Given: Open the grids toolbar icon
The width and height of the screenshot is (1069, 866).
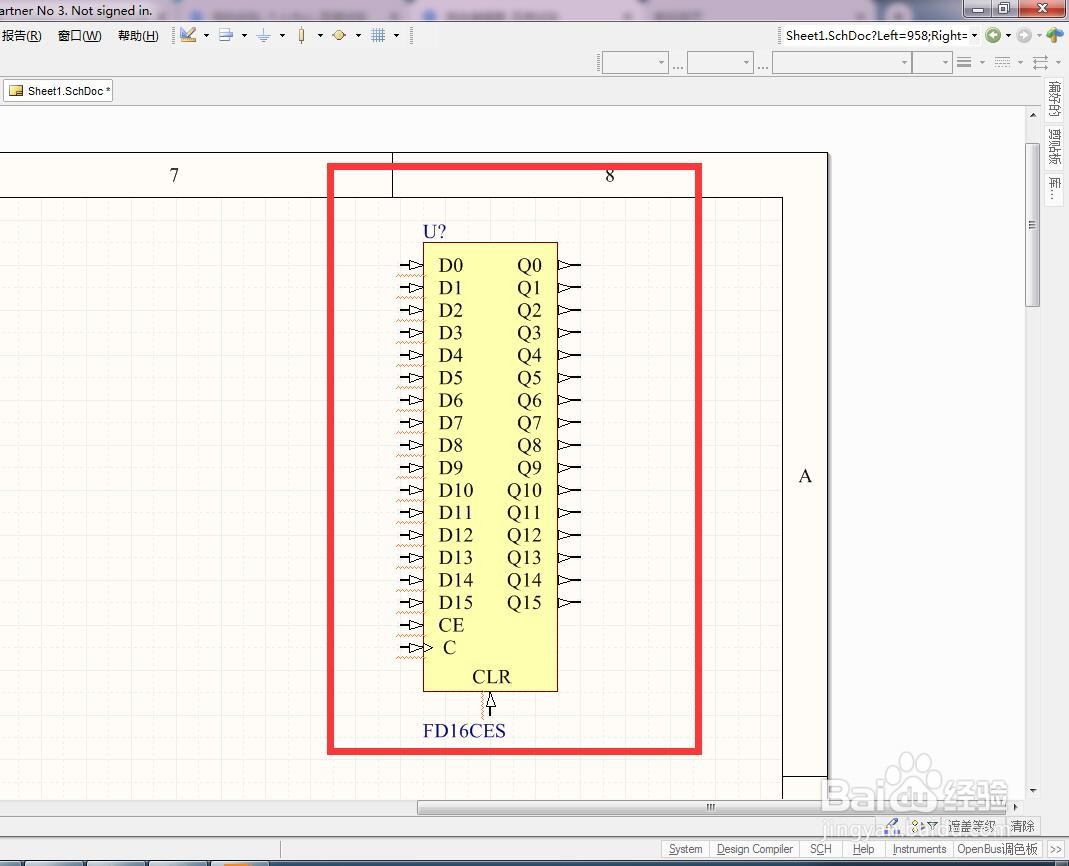Looking at the screenshot, I should click(x=378, y=35).
